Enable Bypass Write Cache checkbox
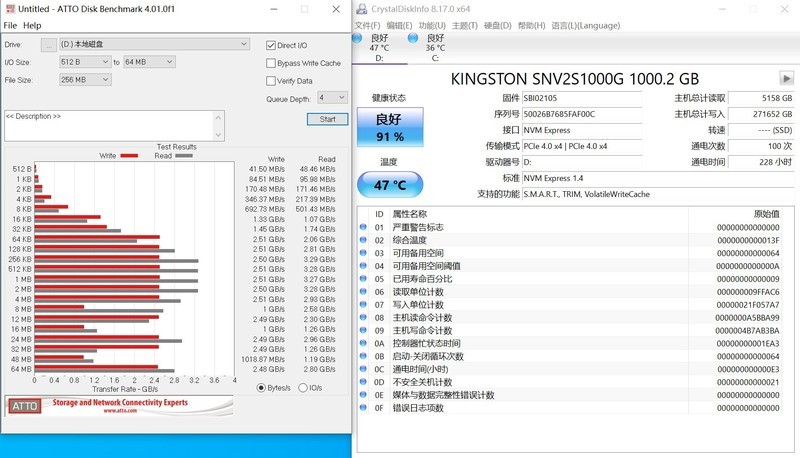 [x=271, y=63]
